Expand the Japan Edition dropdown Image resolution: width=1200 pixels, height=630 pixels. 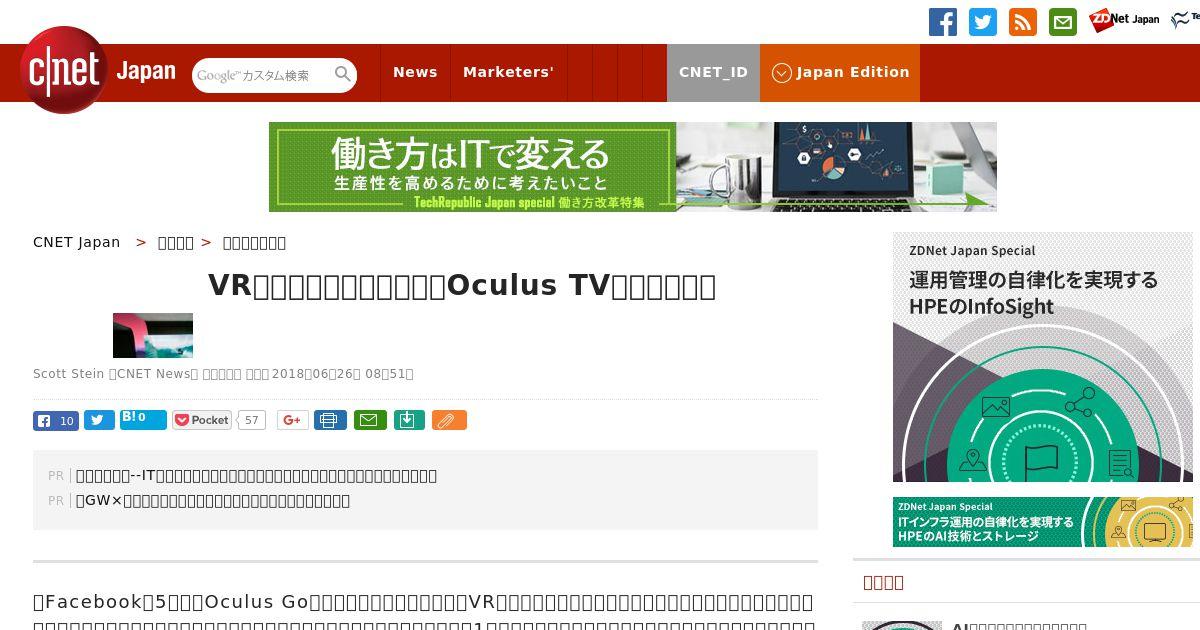tap(840, 72)
